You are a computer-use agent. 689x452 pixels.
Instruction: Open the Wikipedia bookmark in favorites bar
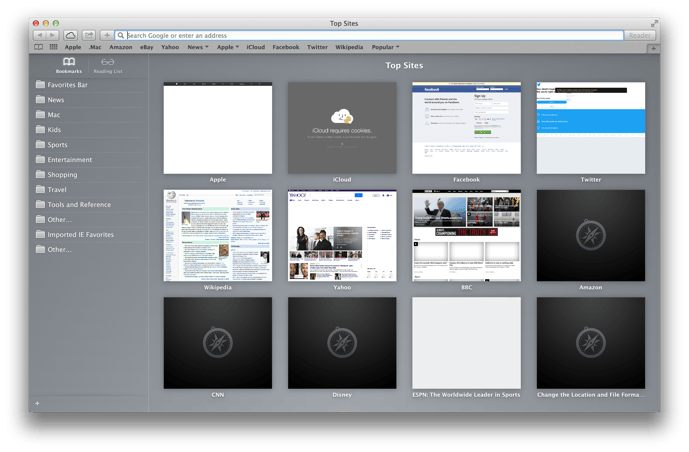click(349, 47)
